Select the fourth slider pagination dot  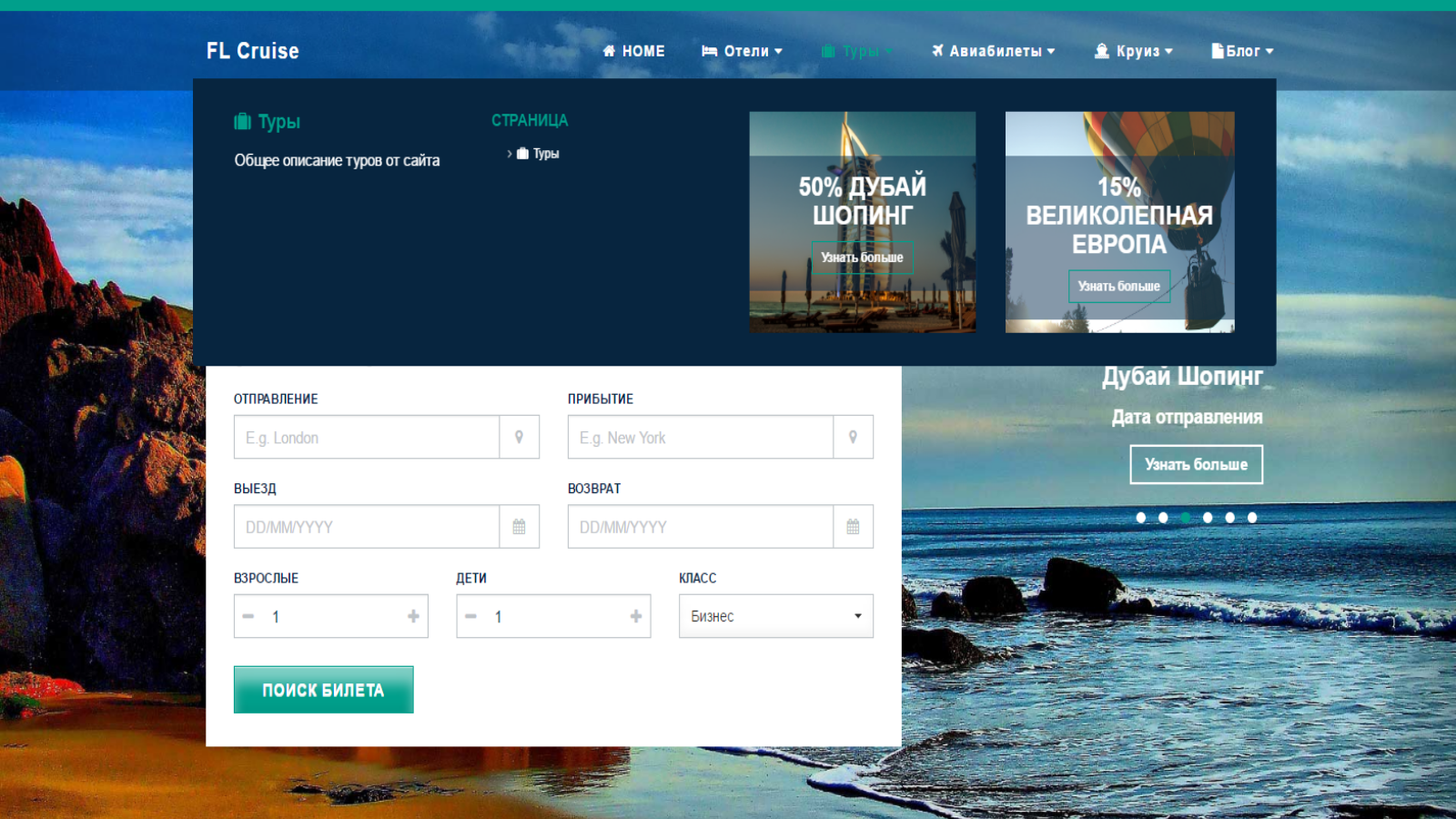pos(1208,518)
